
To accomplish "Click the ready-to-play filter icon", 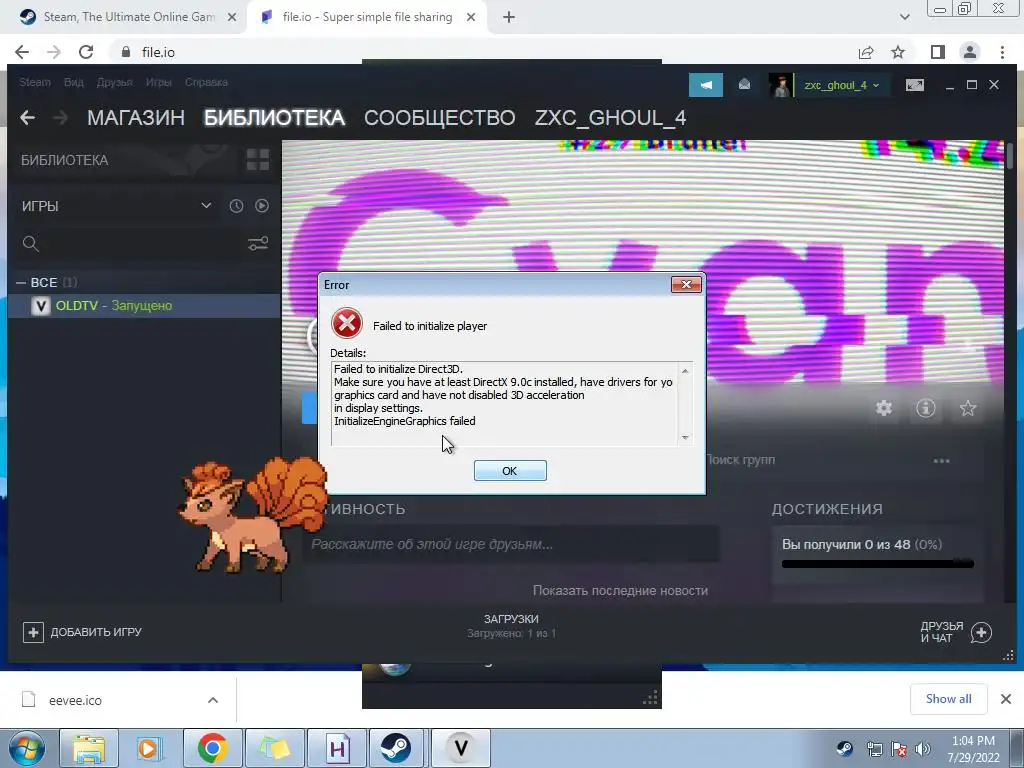I will [262, 206].
